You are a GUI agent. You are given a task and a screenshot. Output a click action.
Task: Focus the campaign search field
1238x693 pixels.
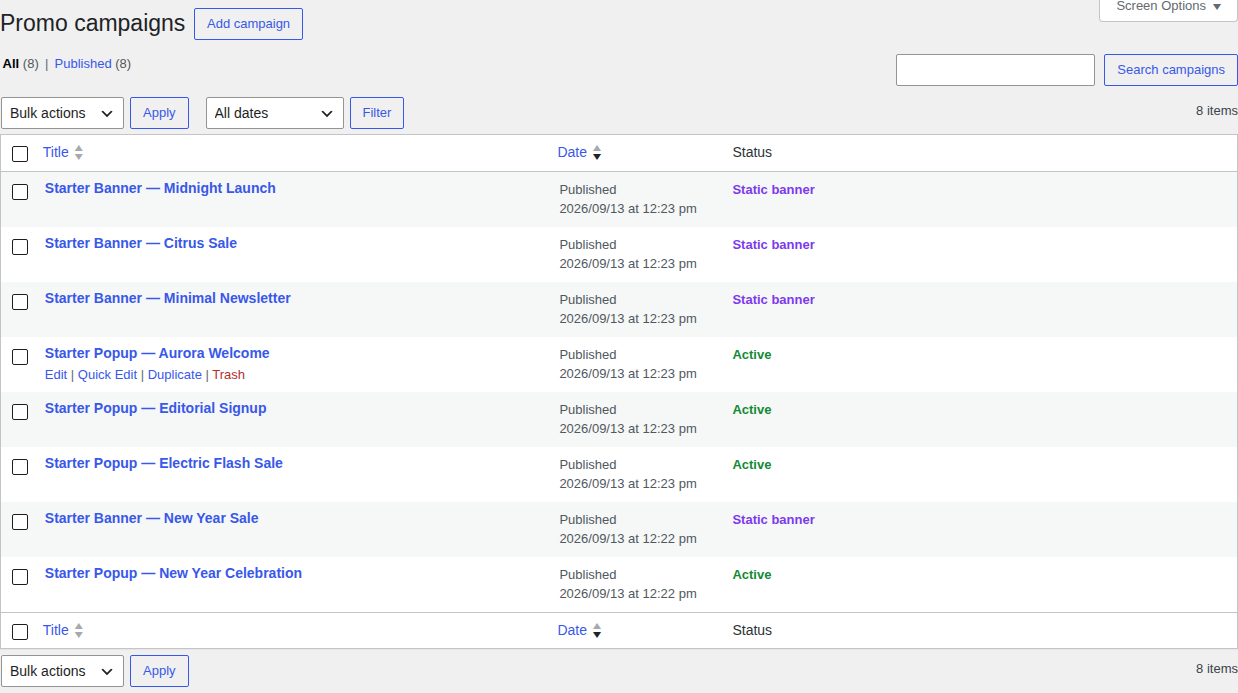(x=995, y=70)
